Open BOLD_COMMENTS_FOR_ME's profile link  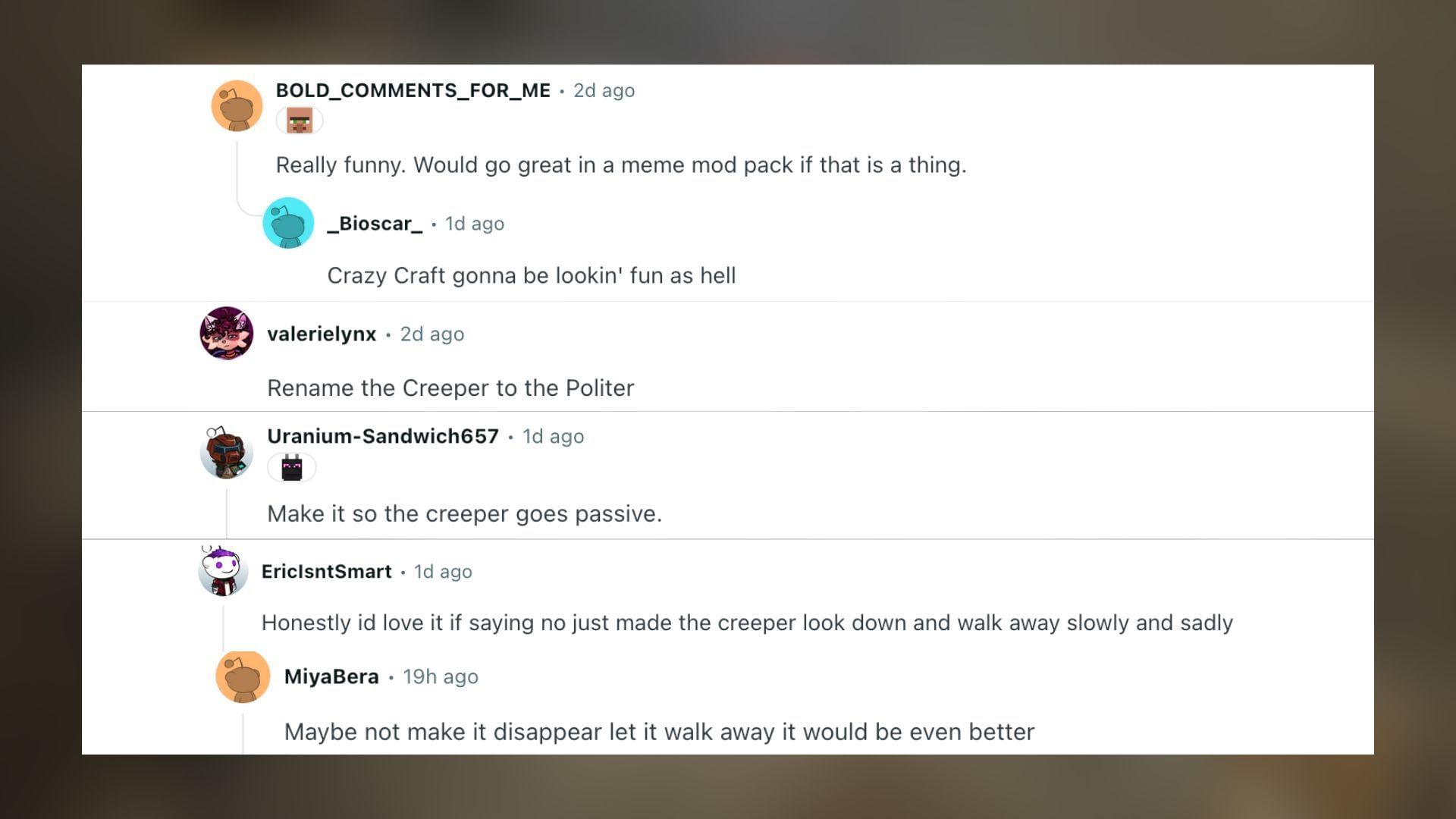(x=413, y=90)
